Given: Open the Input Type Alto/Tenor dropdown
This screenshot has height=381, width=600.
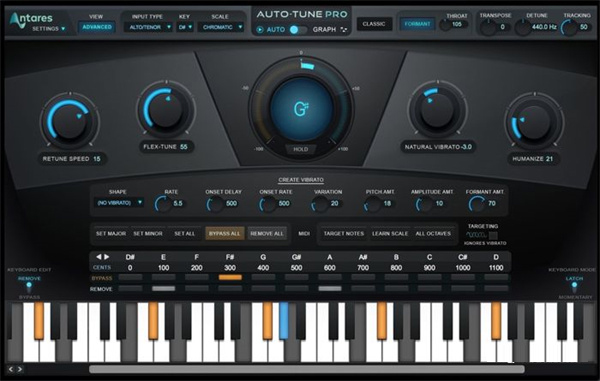Looking at the screenshot, I should (148, 27).
